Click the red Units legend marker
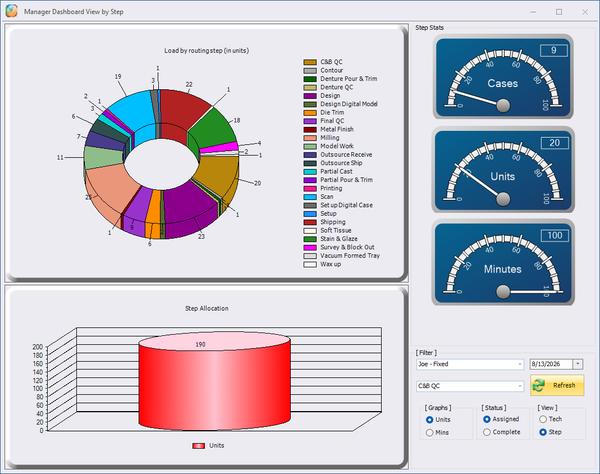 [198, 446]
